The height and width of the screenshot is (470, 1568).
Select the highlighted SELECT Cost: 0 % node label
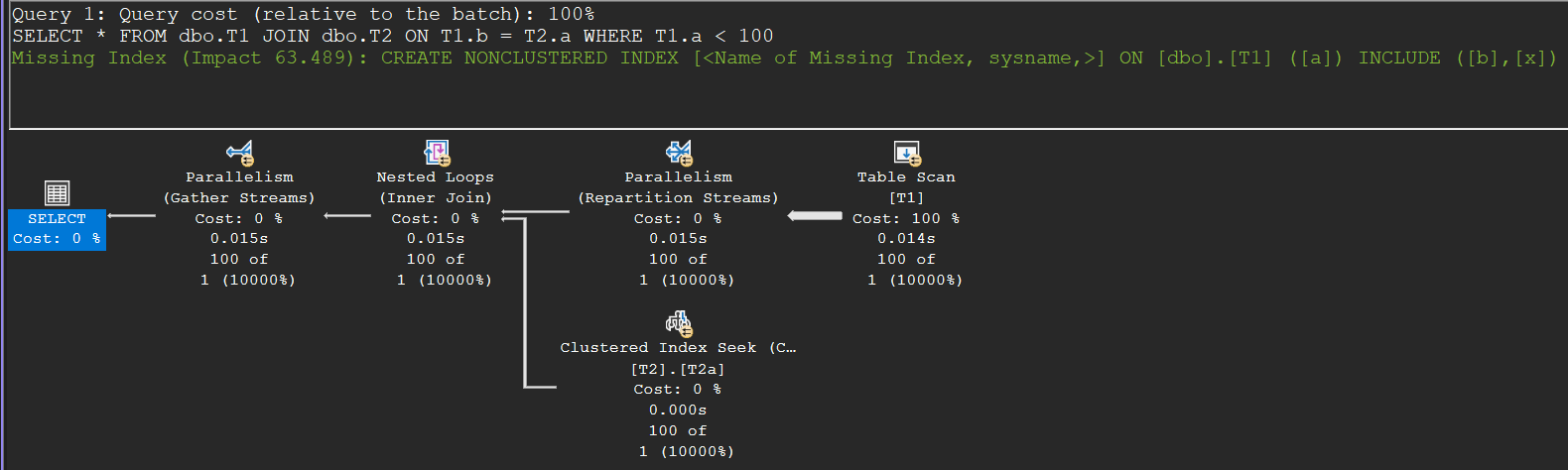(x=57, y=229)
